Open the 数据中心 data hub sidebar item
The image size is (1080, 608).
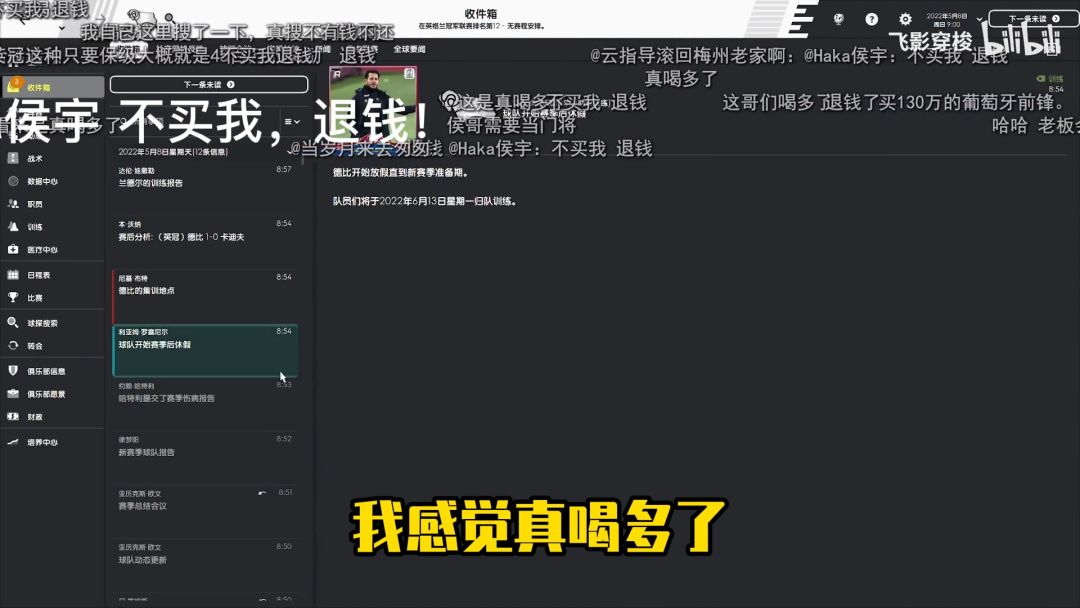[52, 181]
